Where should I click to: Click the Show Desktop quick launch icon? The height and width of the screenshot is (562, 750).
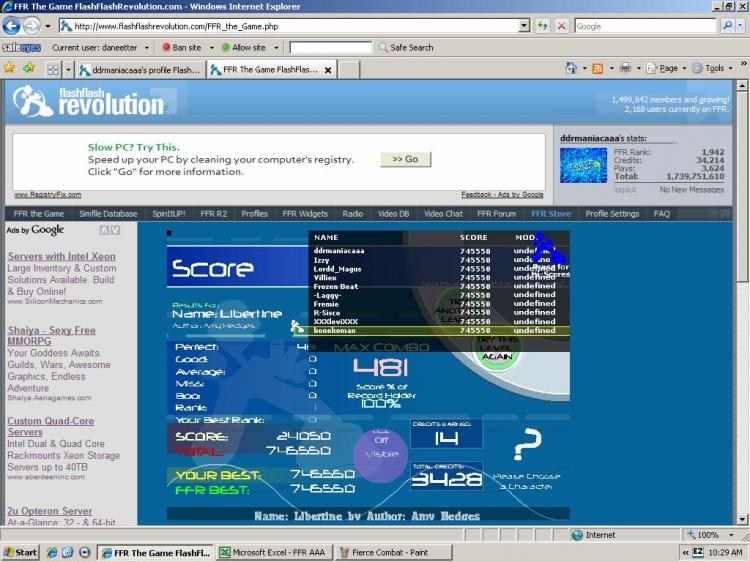pos(67,552)
